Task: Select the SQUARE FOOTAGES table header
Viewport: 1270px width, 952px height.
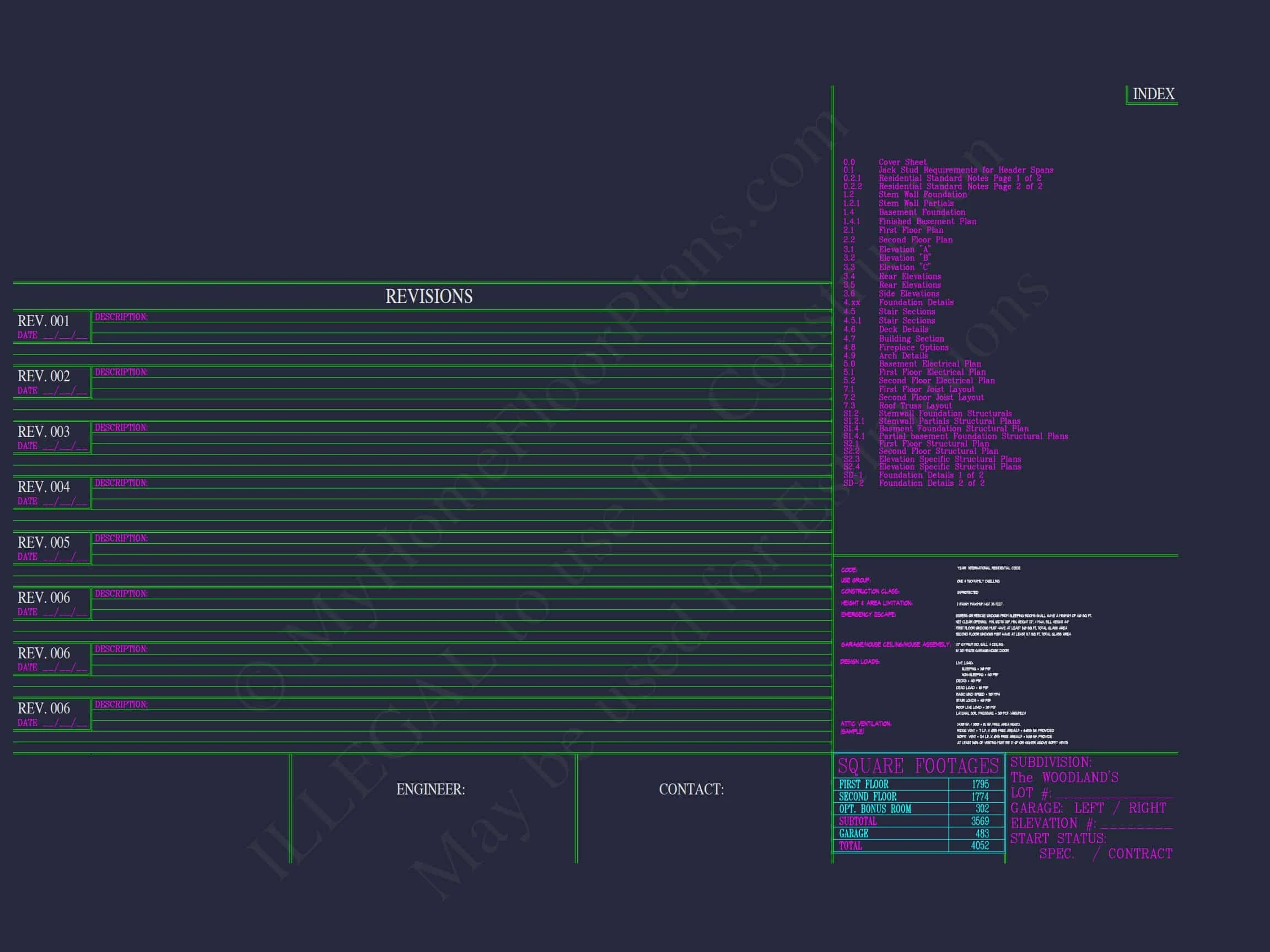Action: 918,766
